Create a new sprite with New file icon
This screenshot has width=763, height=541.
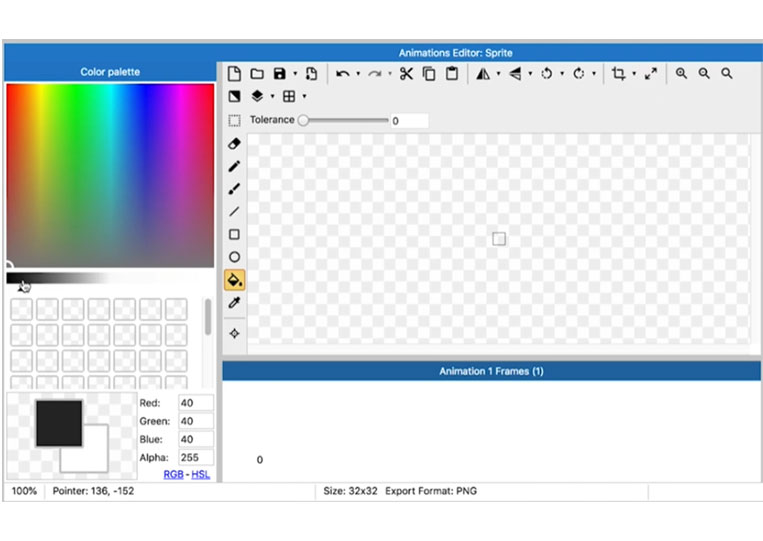click(x=234, y=73)
